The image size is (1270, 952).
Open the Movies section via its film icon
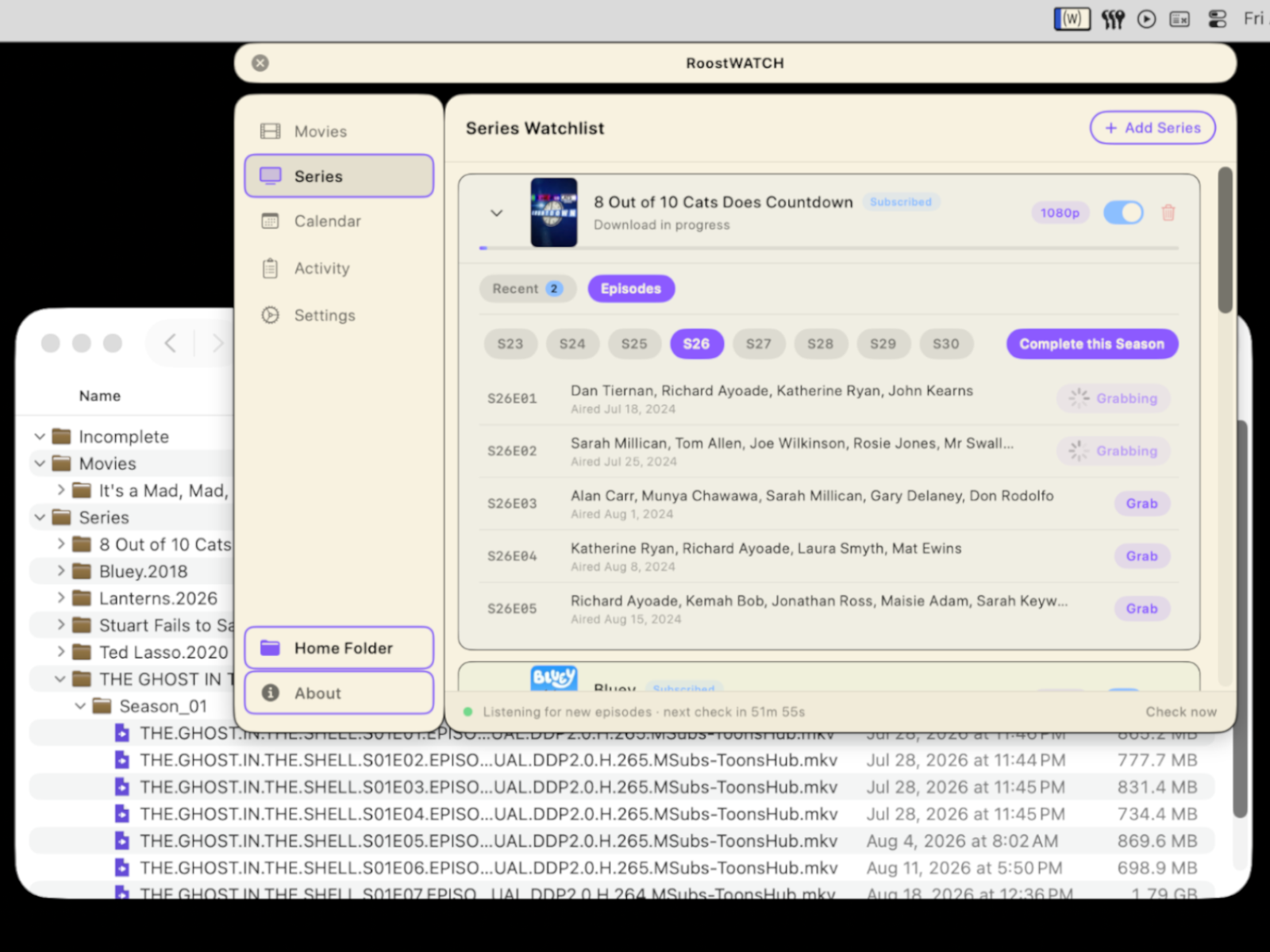pos(271,131)
